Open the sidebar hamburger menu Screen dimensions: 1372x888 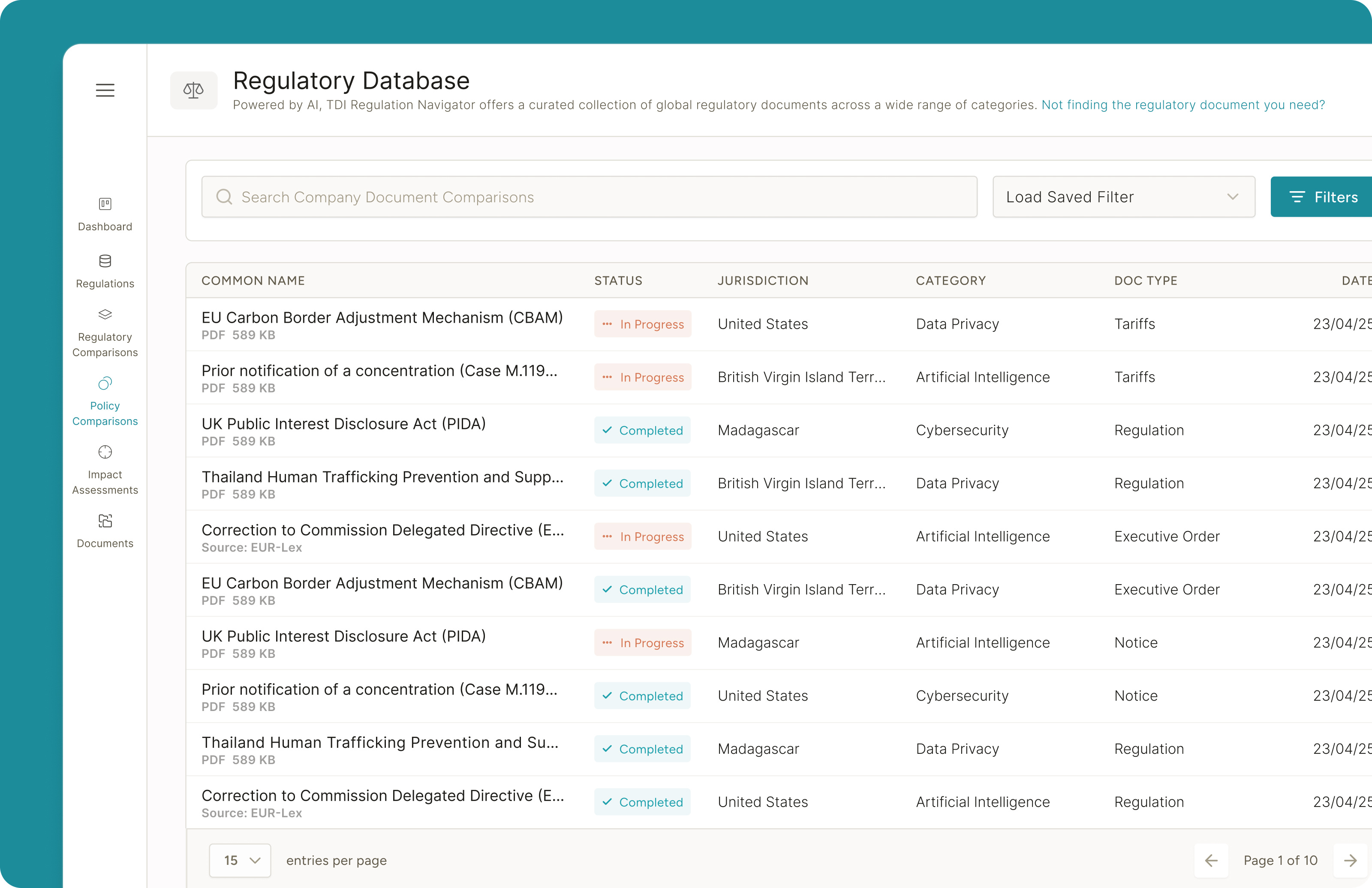point(105,90)
